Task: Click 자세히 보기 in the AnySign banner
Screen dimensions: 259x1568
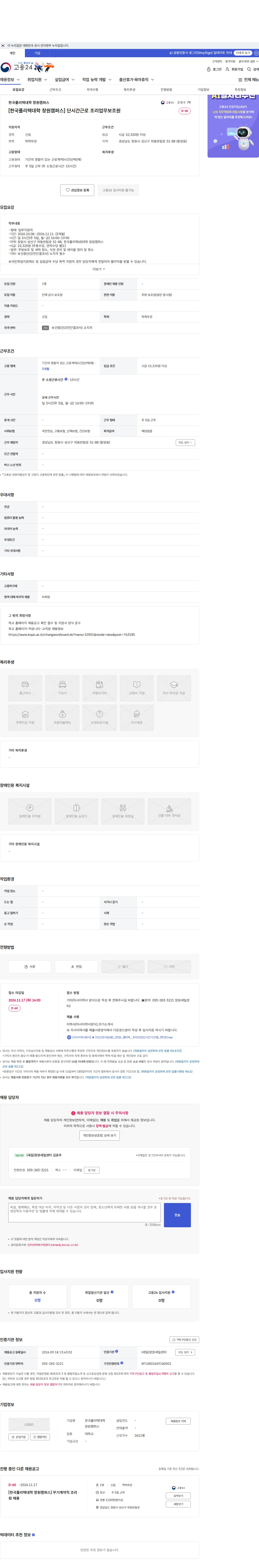Action: click(243, 53)
